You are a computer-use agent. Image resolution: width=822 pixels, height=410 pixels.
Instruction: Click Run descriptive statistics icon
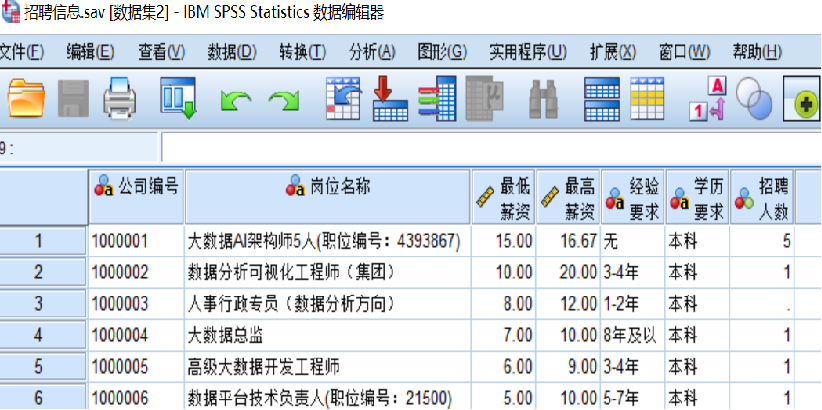485,98
